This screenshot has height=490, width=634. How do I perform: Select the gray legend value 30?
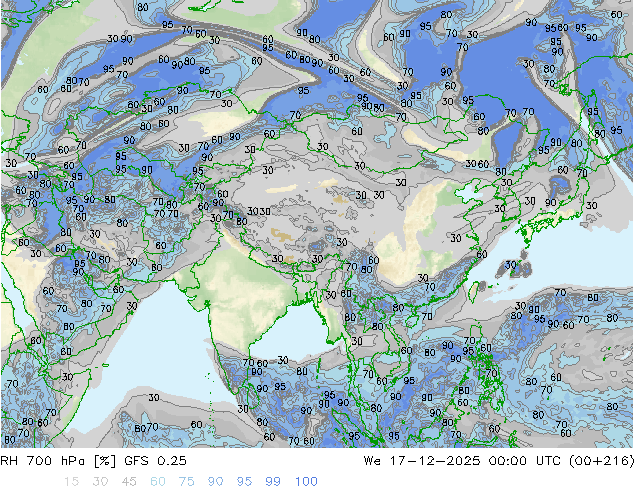[x=100, y=482]
